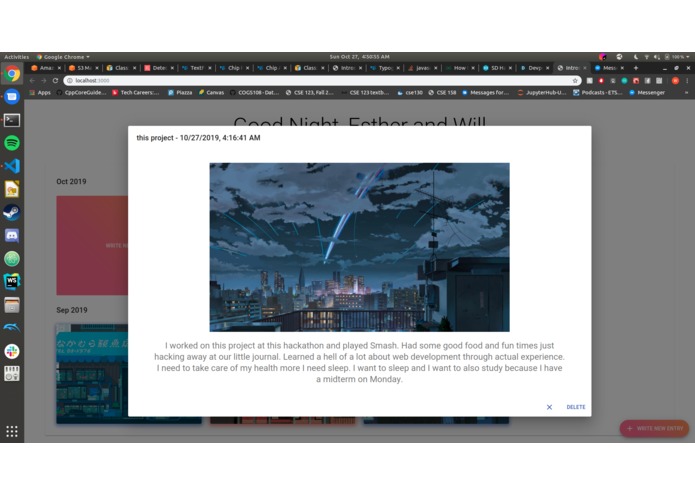This screenshot has height=494, width=695.
Task: Open the Chrome profile avatar
Action: [675, 81]
